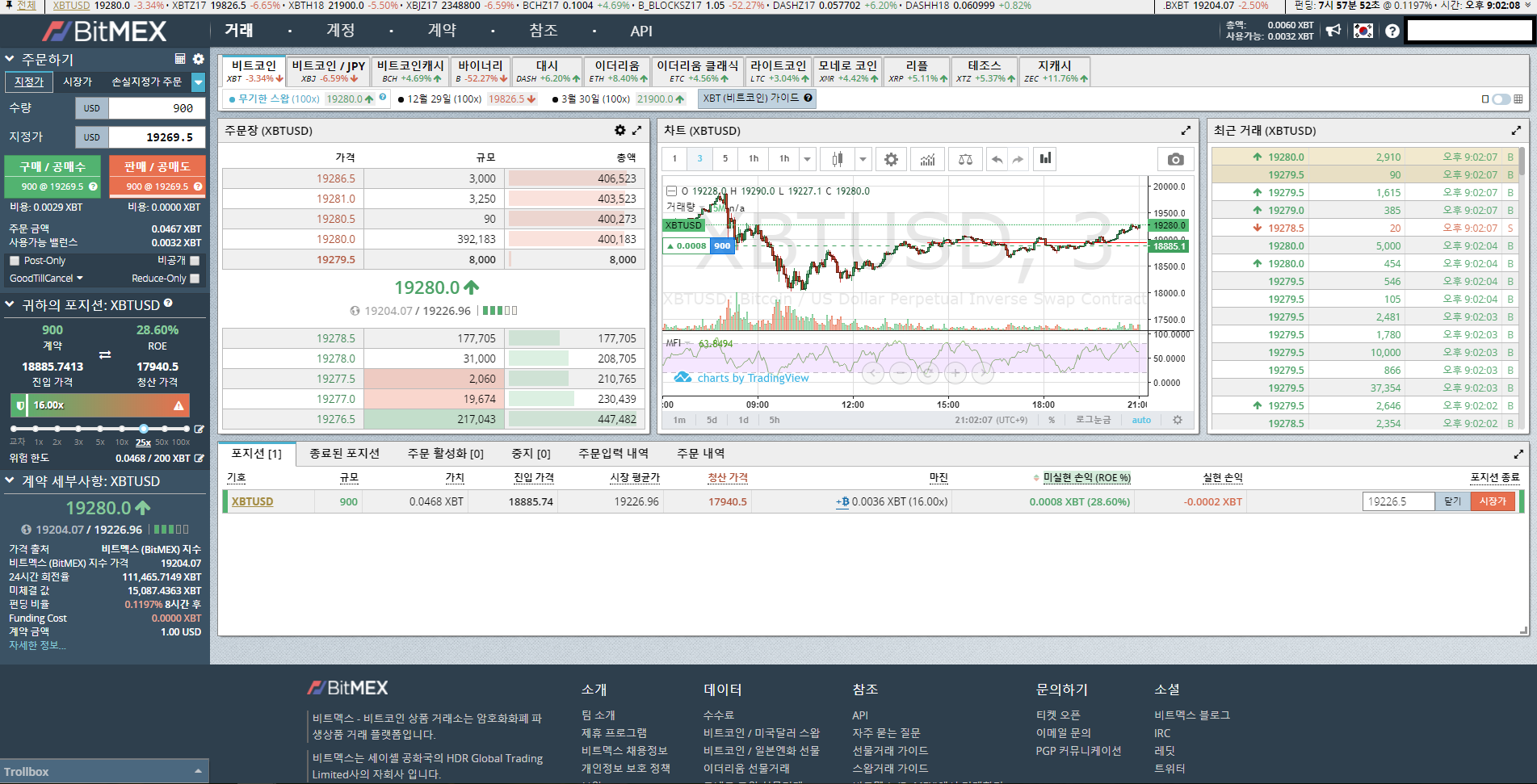Undo the last chart action
The width and height of the screenshot is (1537, 784).
[997, 159]
